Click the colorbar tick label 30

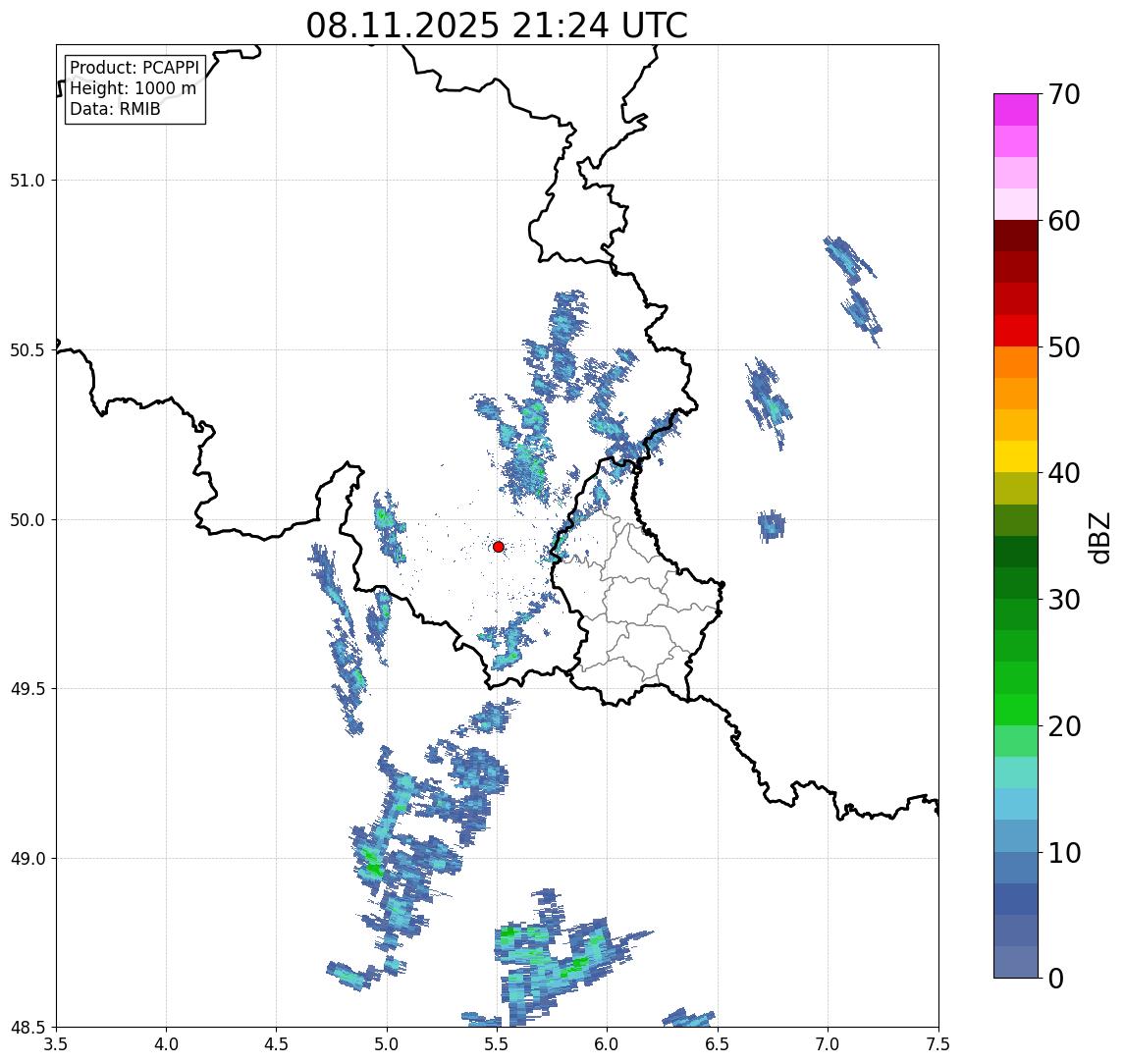(x=1064, y=600)
